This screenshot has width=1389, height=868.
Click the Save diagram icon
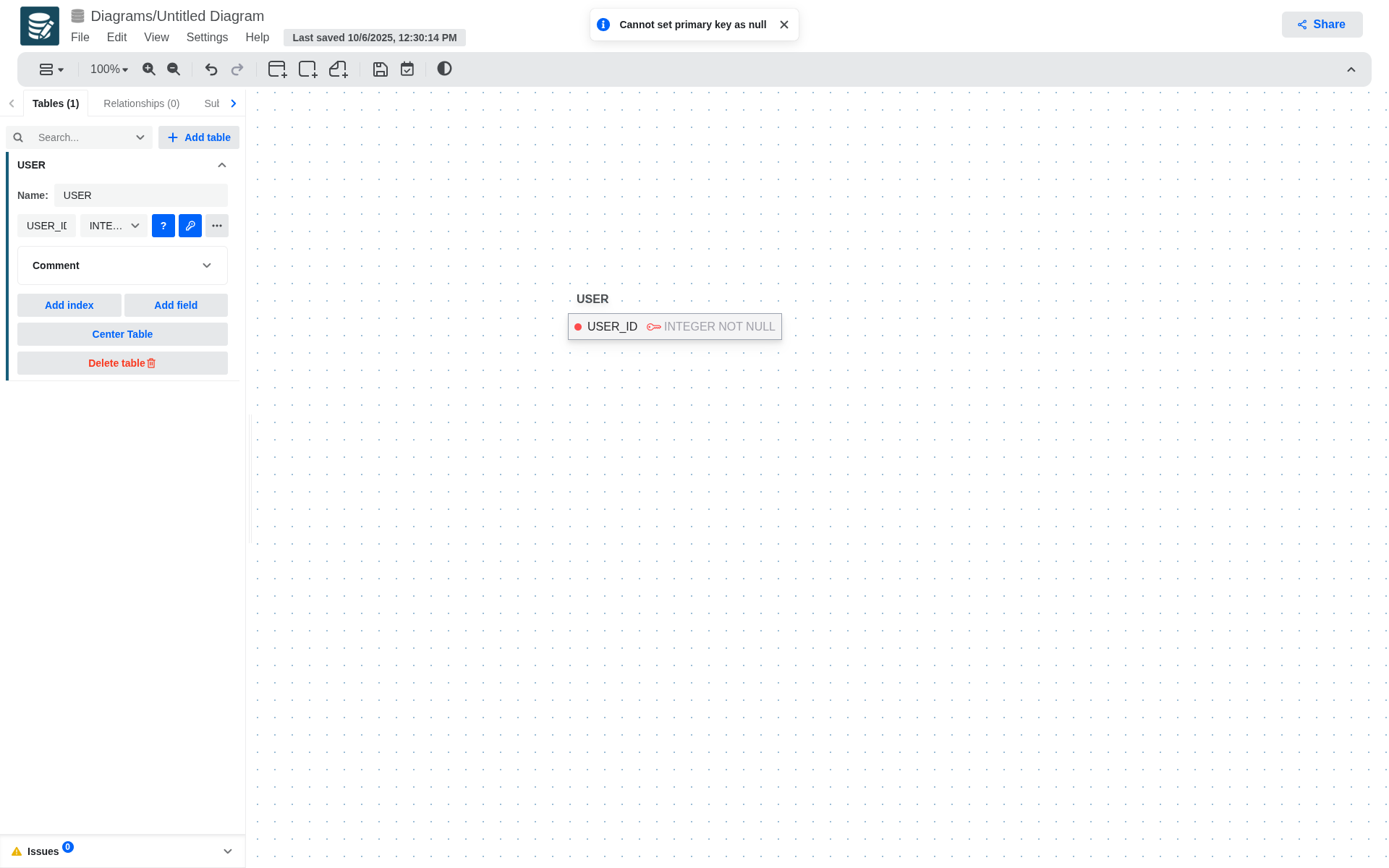coord(381,69)
